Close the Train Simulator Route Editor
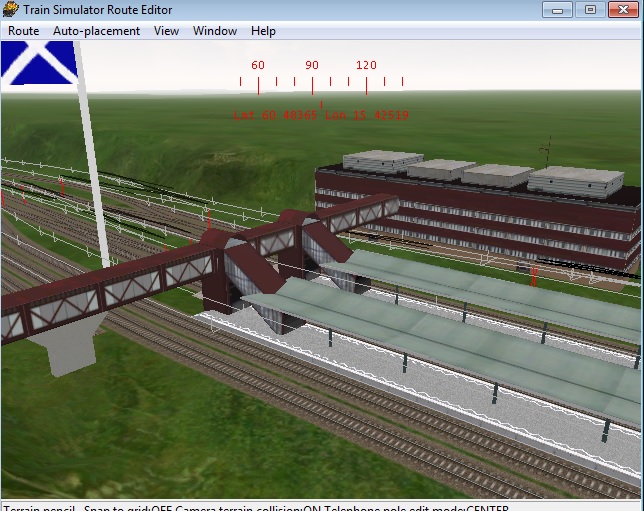Viewport: 644px width, 511px height. tap(623, 10)
